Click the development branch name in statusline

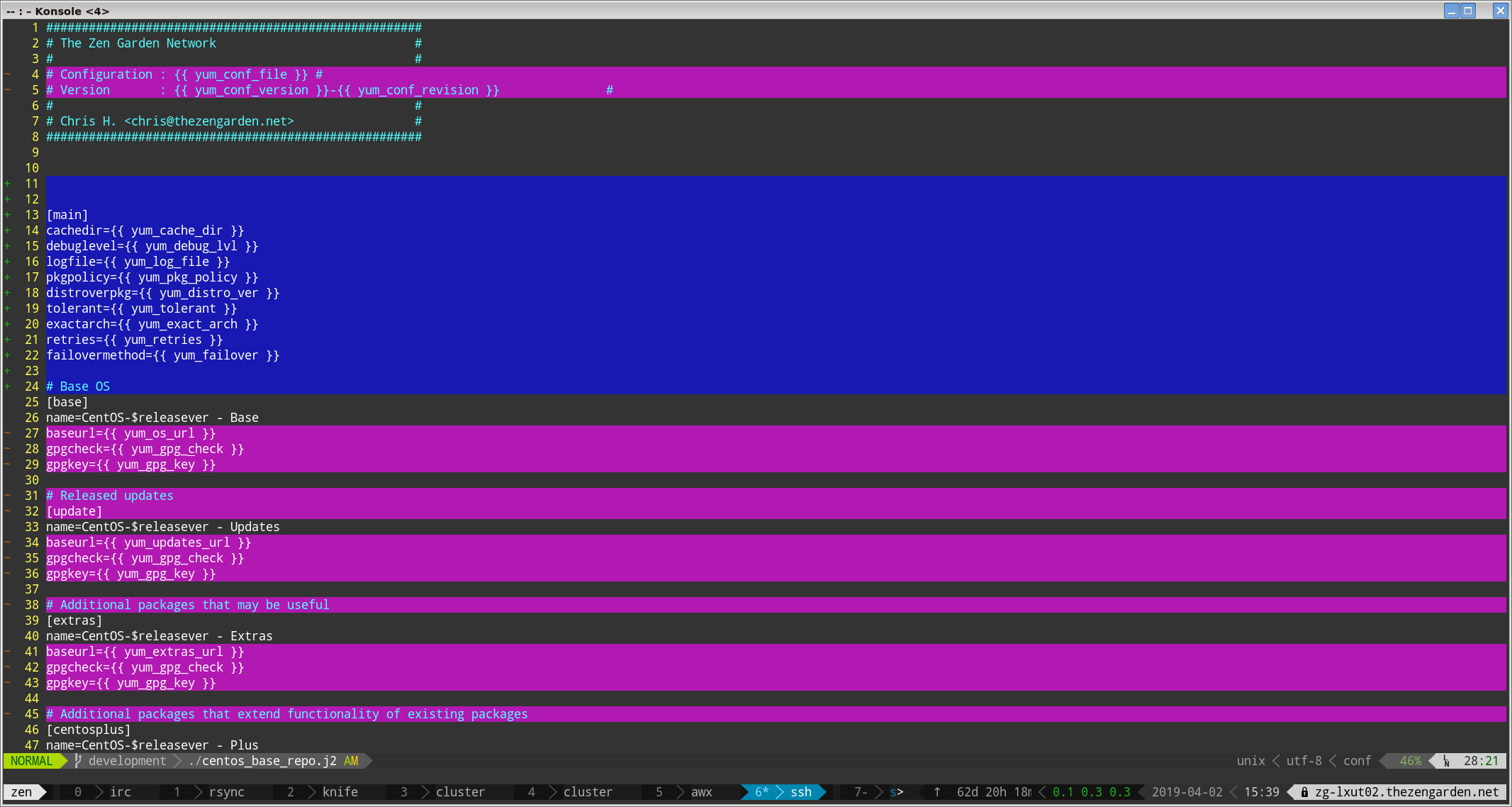point(128,761)
